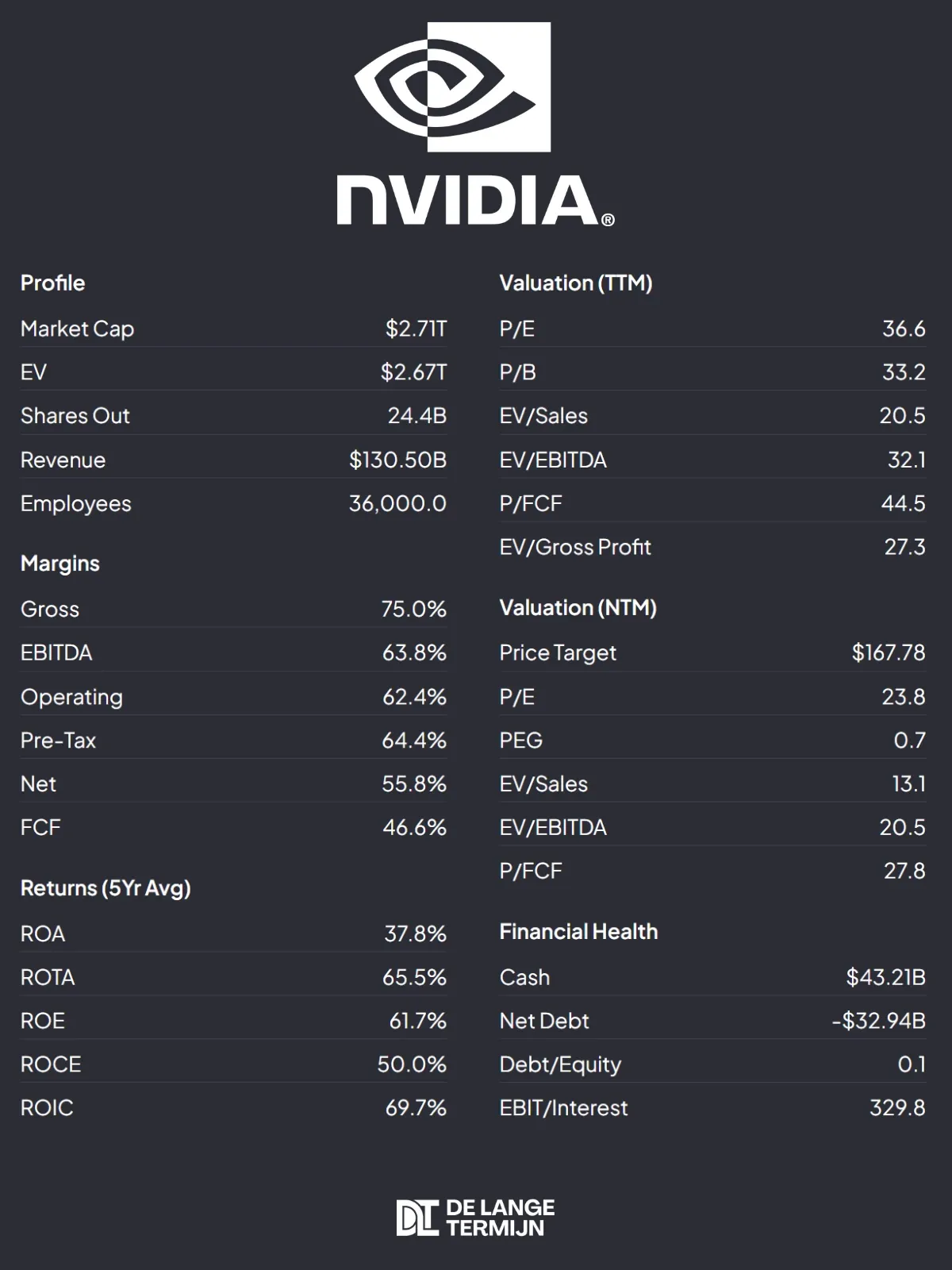The height and width of the screenshot is (1270, 952).
Task: Click the Price Target value $167.78
Action: click(889, 652)
